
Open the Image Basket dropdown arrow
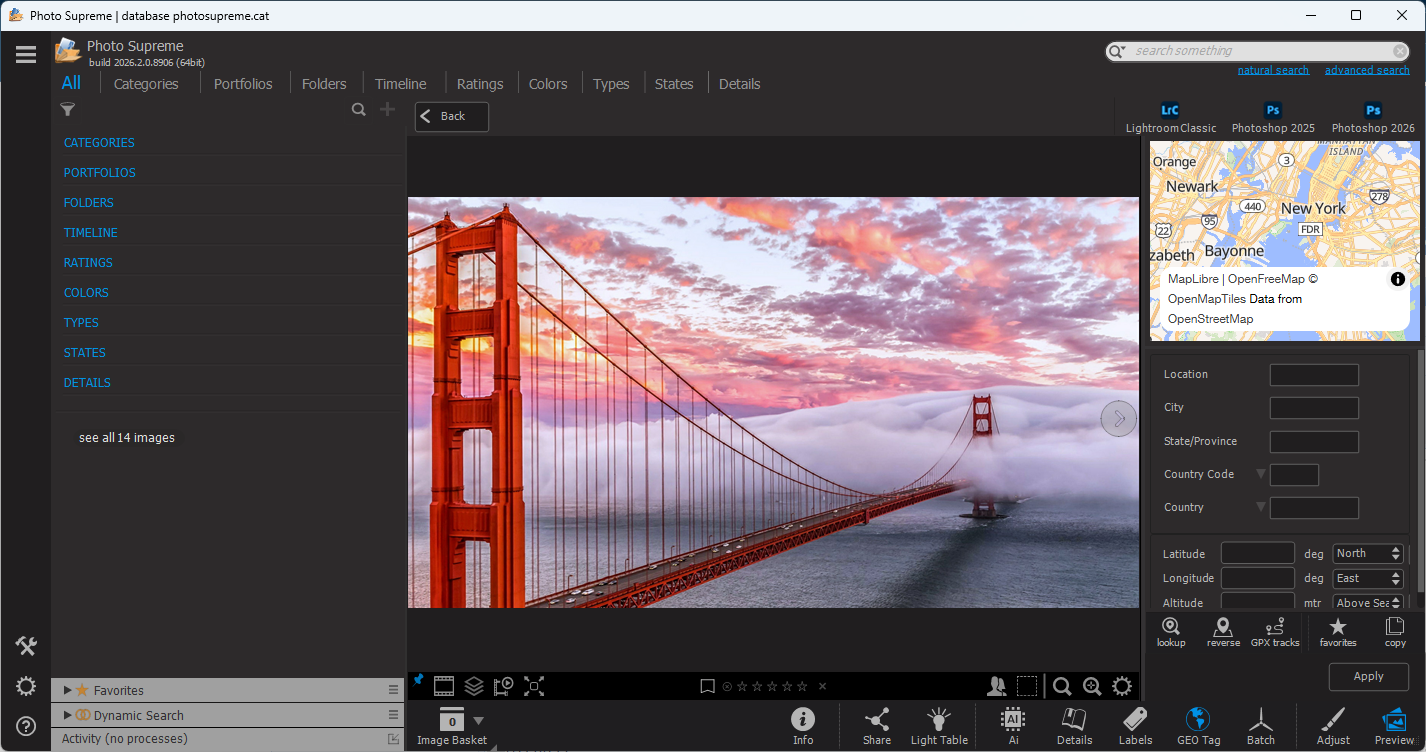tap(478, 720)
